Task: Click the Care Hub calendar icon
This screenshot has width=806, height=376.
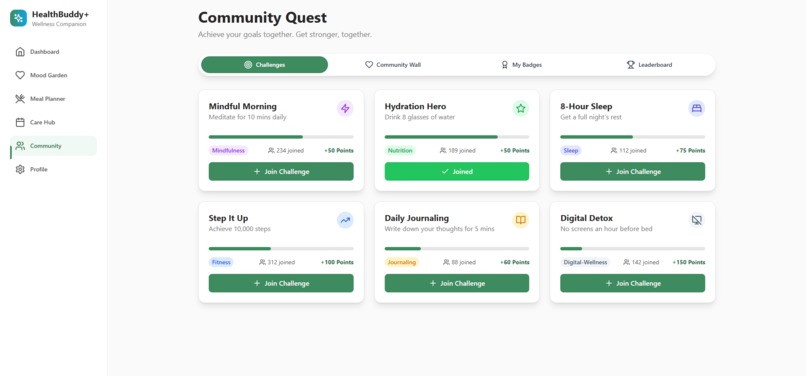Action: tap(20, 122)
